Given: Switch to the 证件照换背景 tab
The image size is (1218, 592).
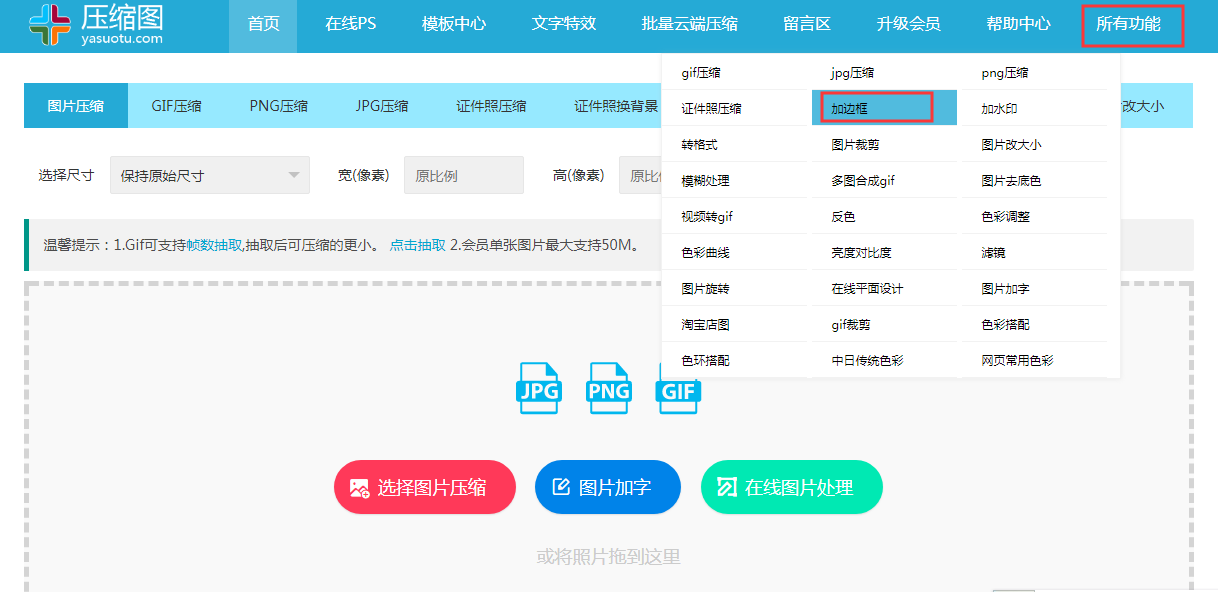Looking at the screenshot, I should (x=616, y=106).
